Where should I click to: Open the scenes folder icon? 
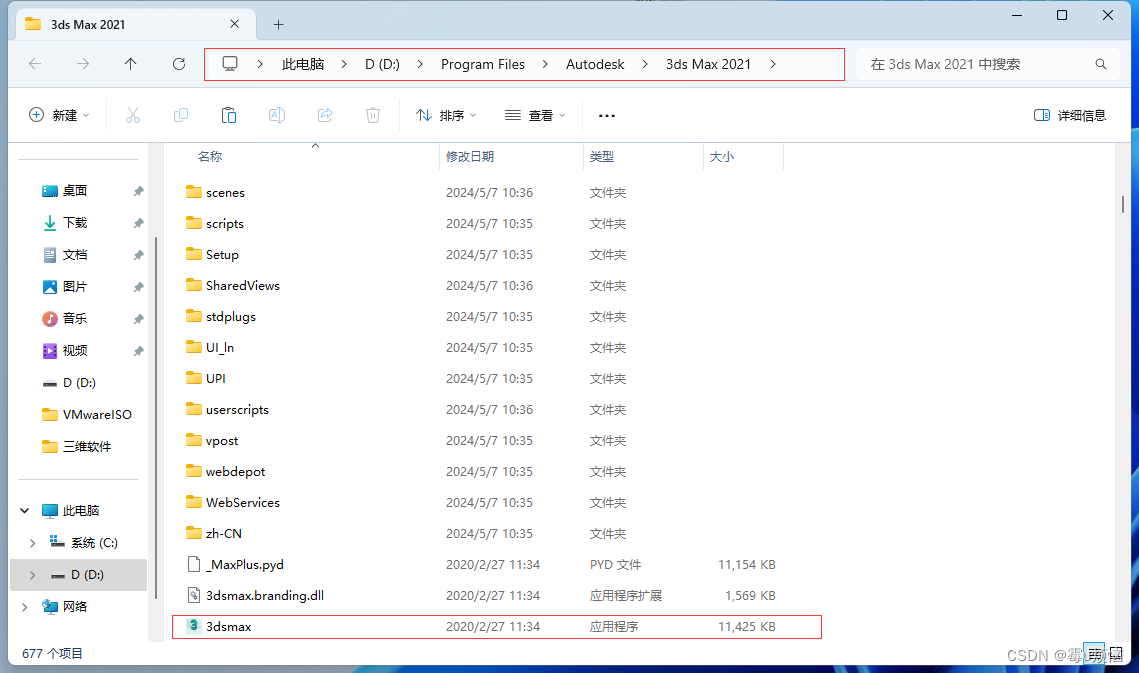193,192
